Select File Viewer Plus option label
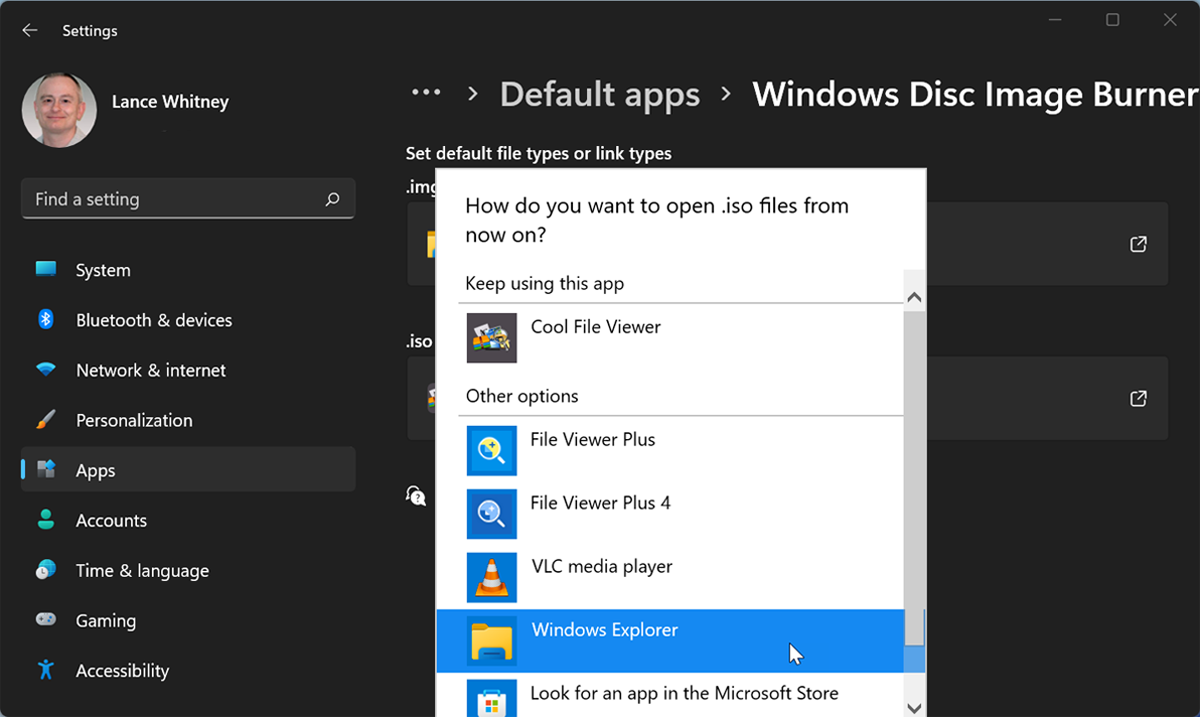1200x717 pixels. tap(593, 439)
